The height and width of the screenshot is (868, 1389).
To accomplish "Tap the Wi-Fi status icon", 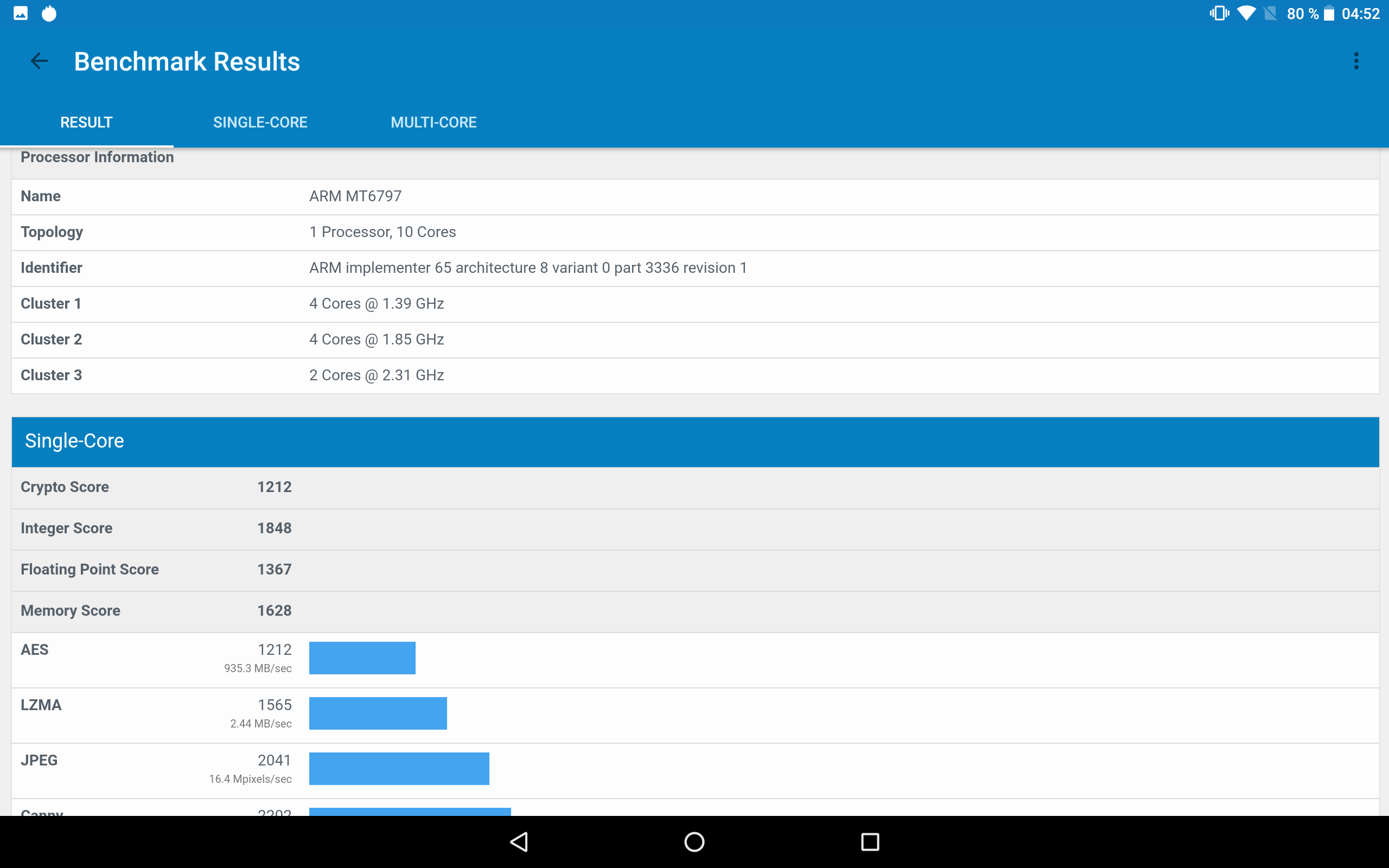I will (1246, 13).
